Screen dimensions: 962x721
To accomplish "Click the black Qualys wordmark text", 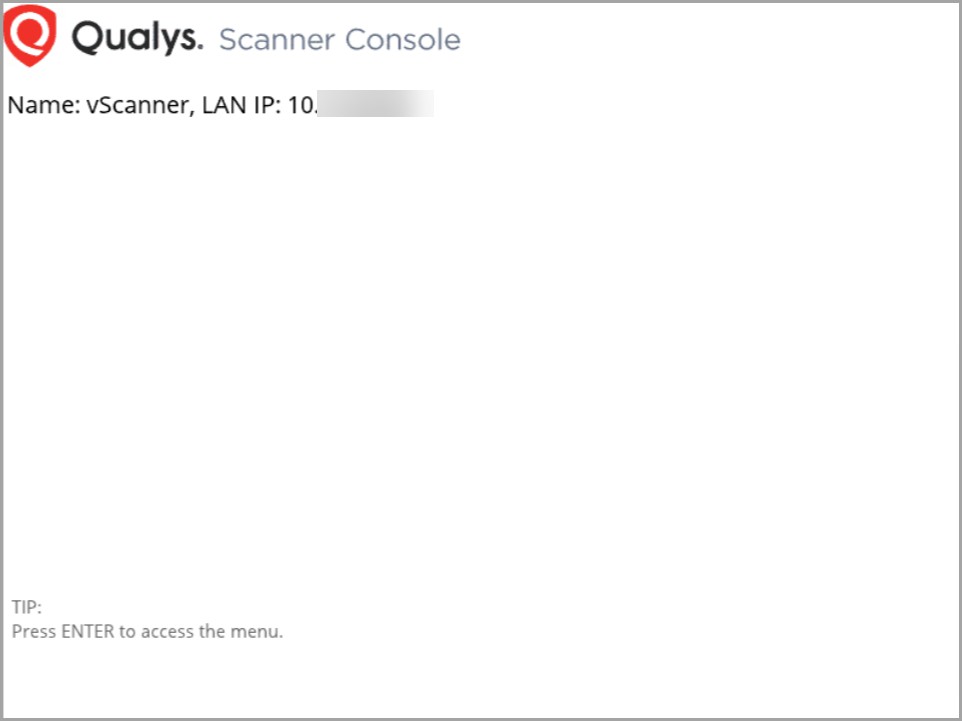I will [x=137, y=39].
